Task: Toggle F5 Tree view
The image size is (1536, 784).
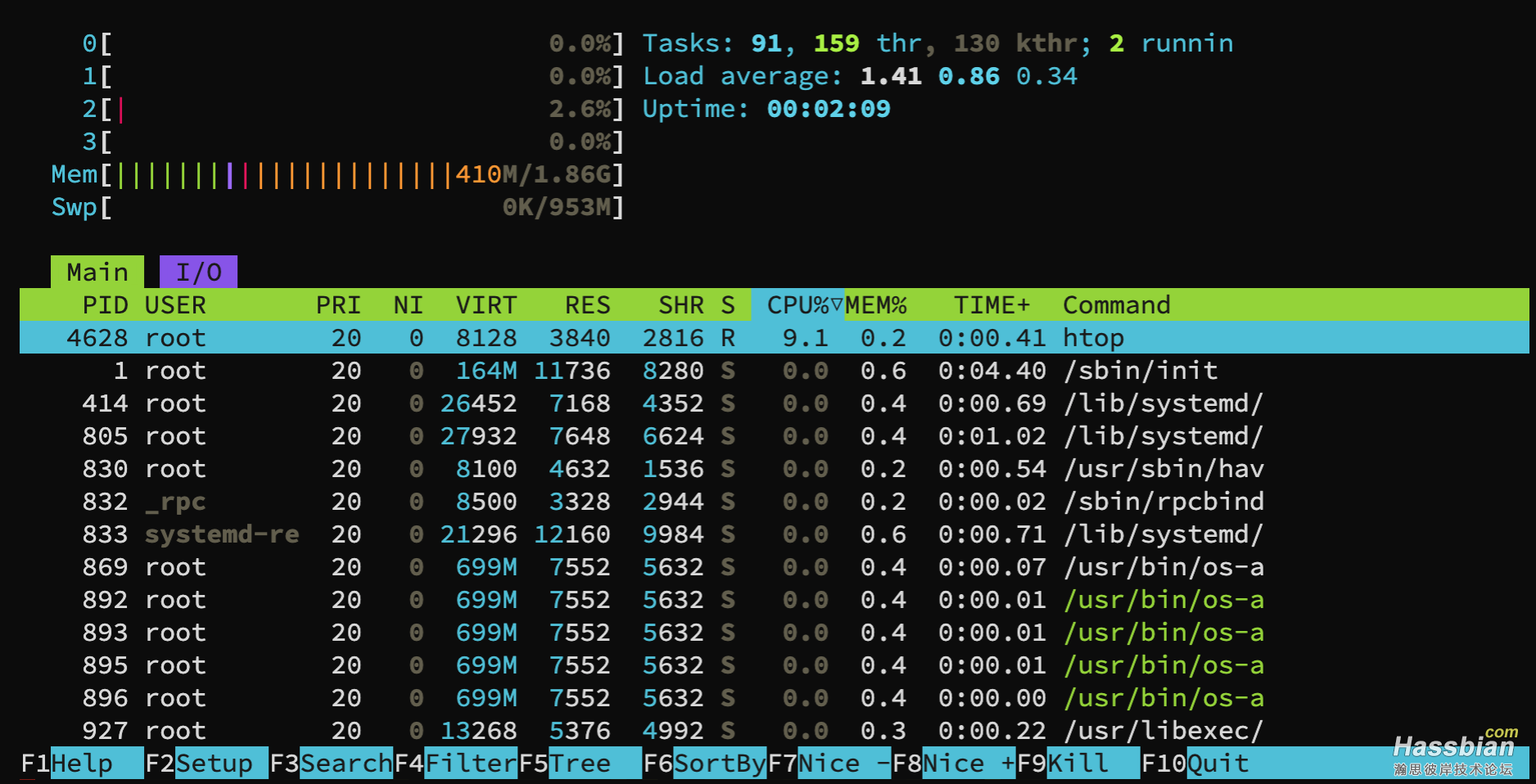Action: point(580,763)
